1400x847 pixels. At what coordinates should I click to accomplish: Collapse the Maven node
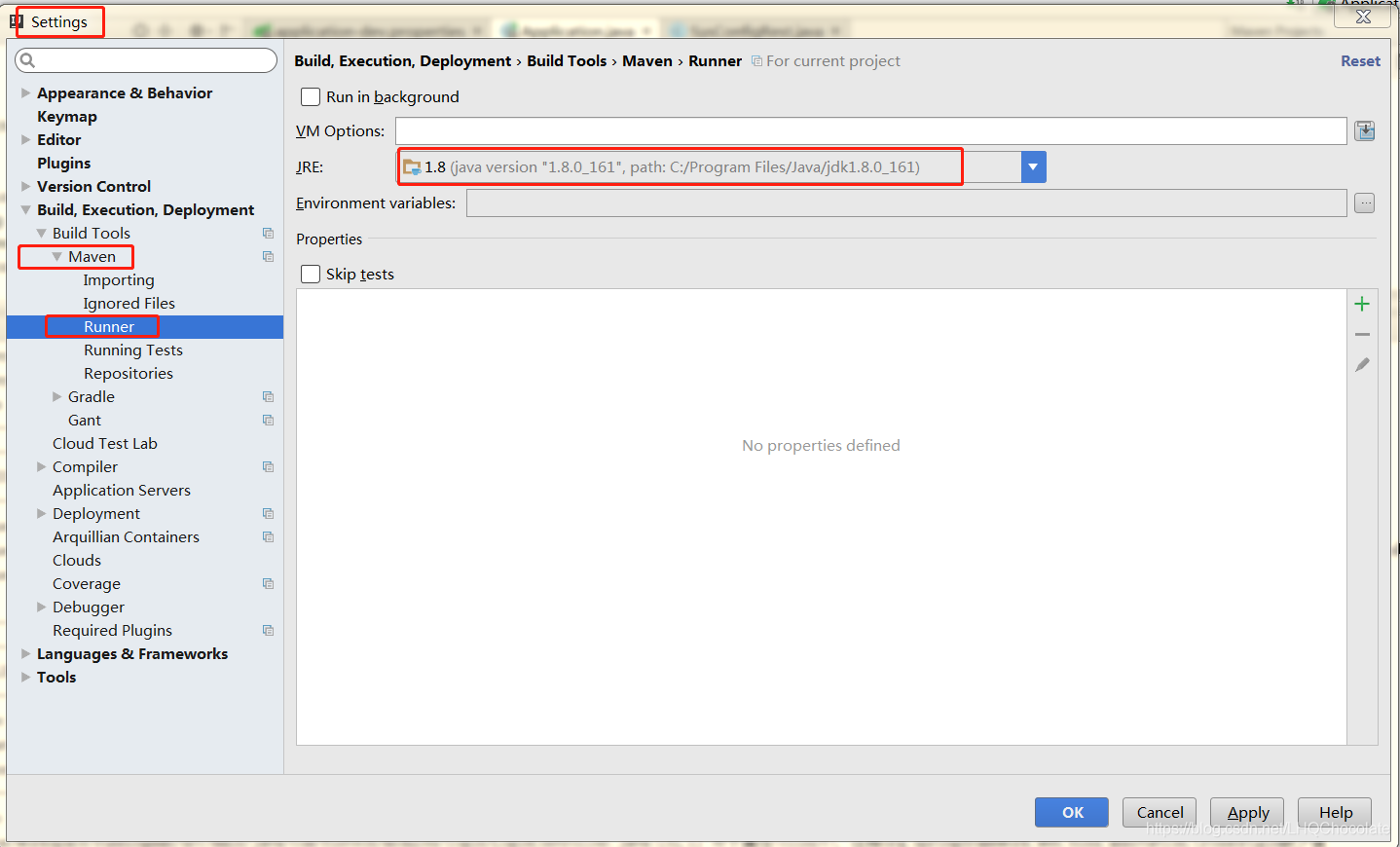tap(57, 257)
